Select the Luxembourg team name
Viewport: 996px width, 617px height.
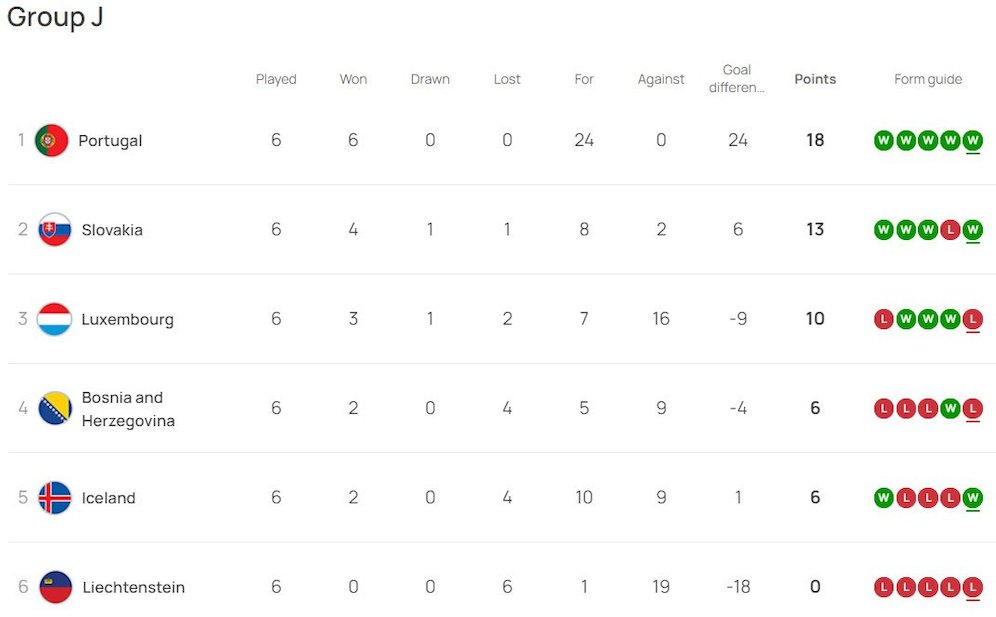point(127,319)
